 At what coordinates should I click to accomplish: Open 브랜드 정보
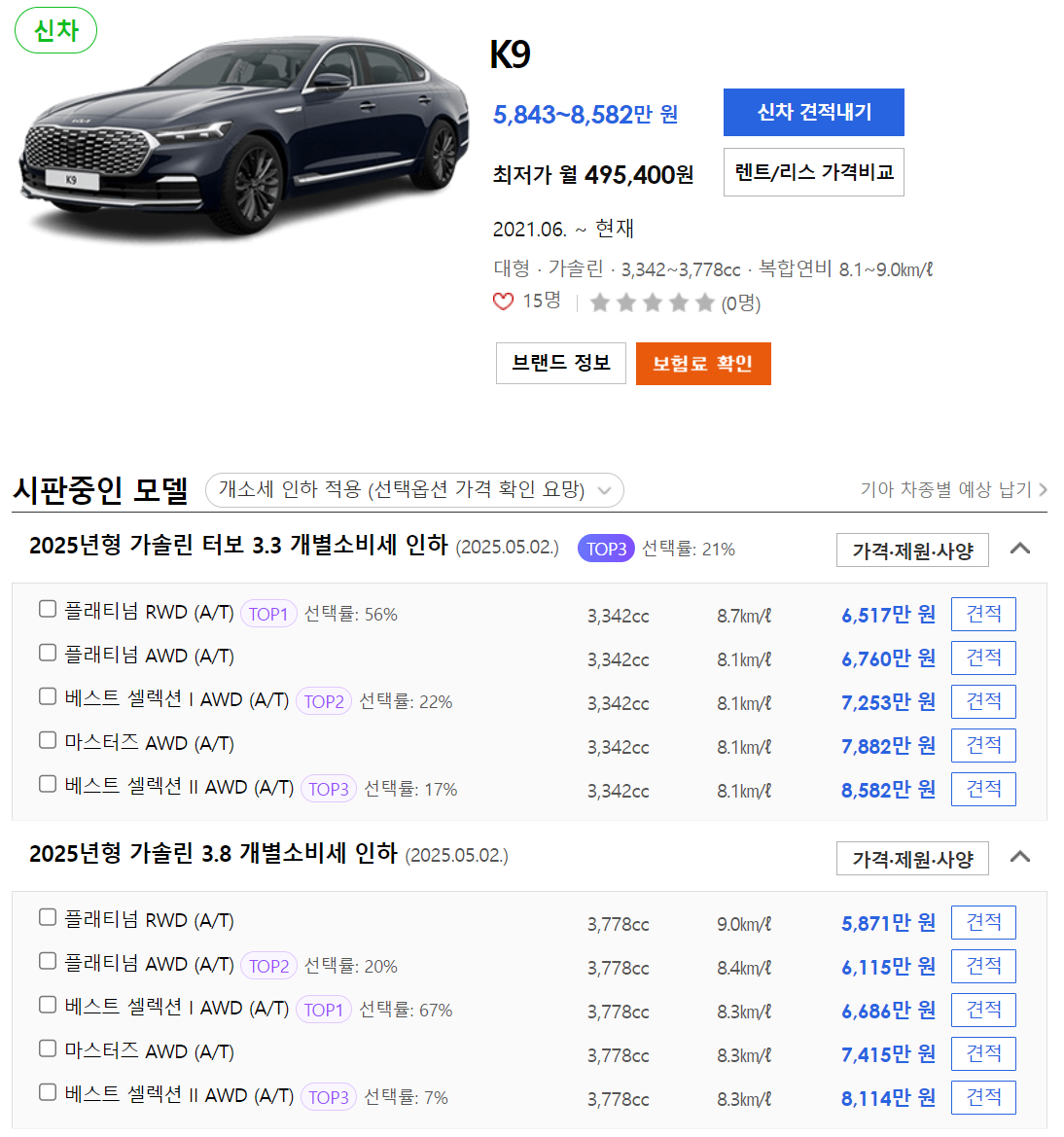[560, 364]
